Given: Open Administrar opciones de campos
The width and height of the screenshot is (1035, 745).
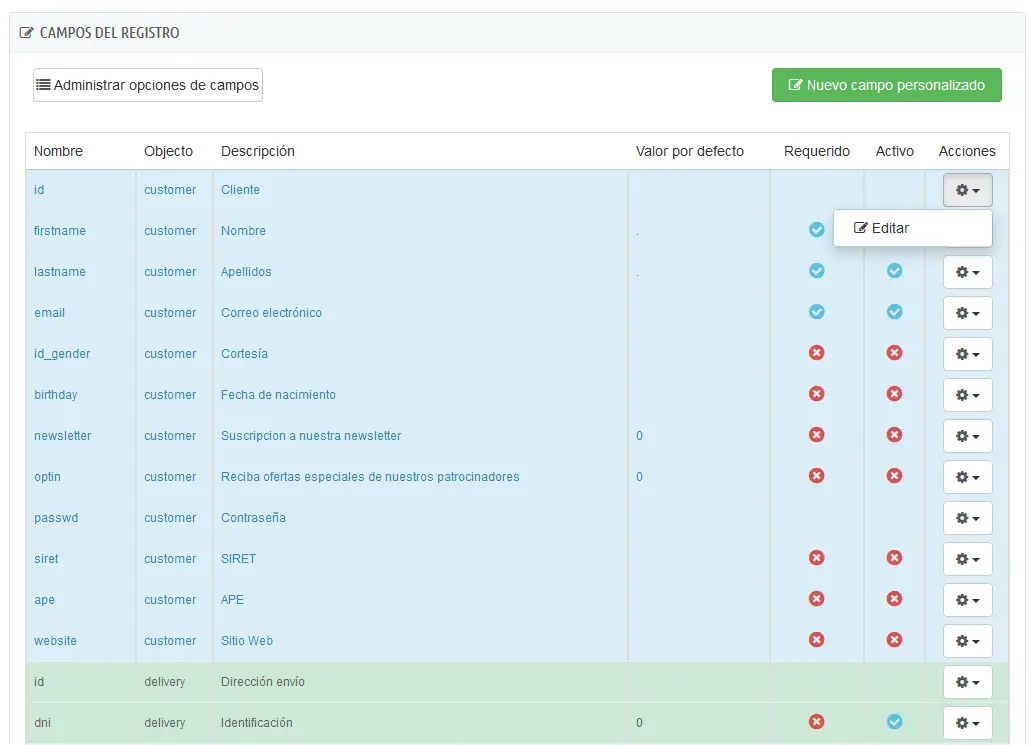Looking at the screenshot, I should tap(148, 85).
